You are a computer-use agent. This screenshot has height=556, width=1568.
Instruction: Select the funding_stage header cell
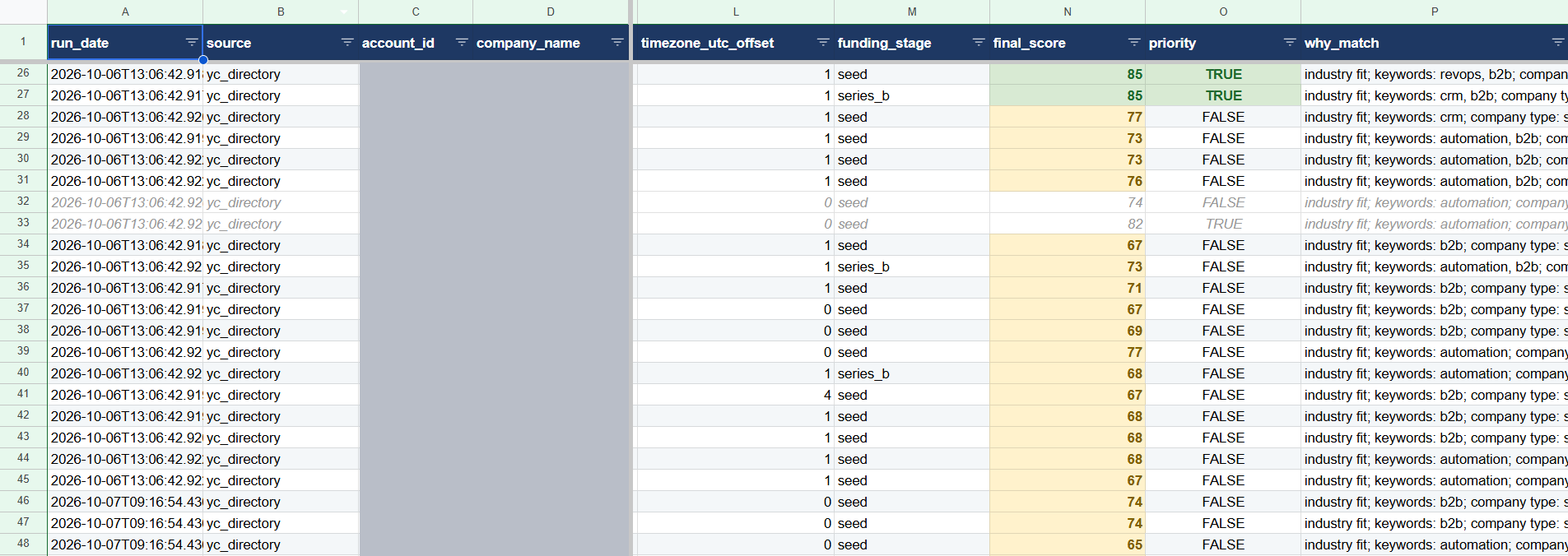coord(912,43)
